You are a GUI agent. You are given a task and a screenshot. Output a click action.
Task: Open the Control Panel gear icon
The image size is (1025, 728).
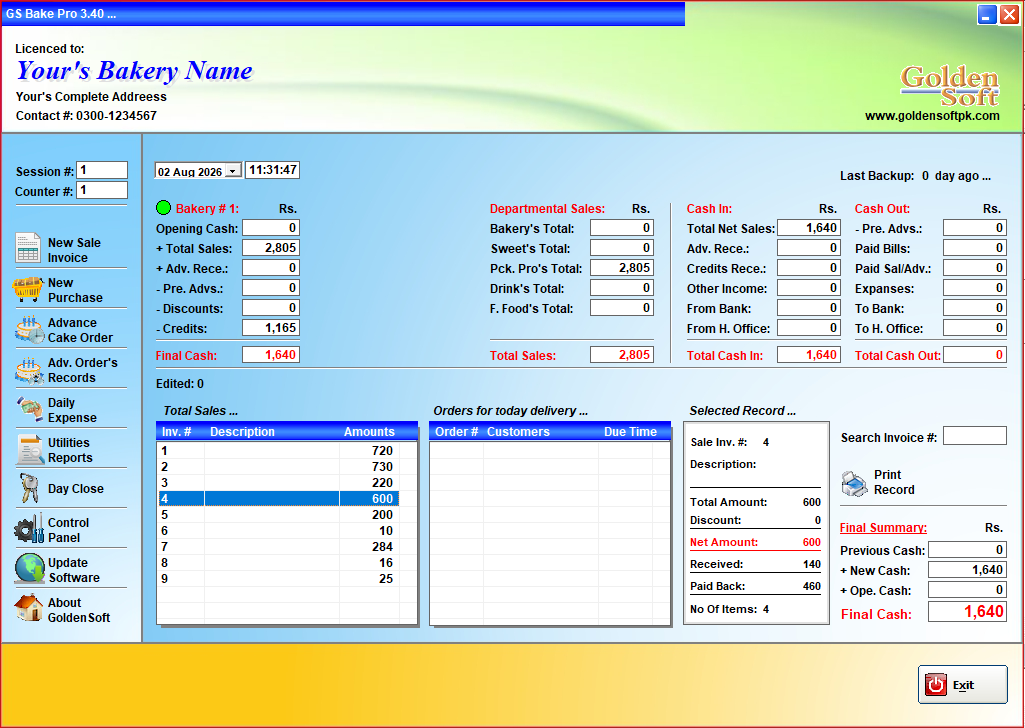click(x=29, y=529)
